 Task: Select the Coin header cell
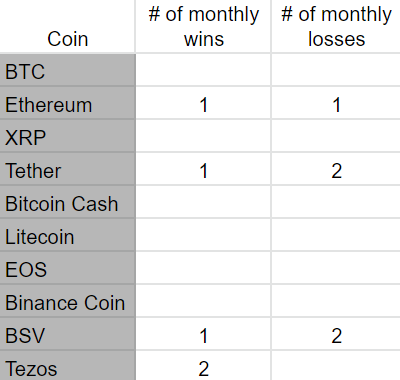(67, 26)
